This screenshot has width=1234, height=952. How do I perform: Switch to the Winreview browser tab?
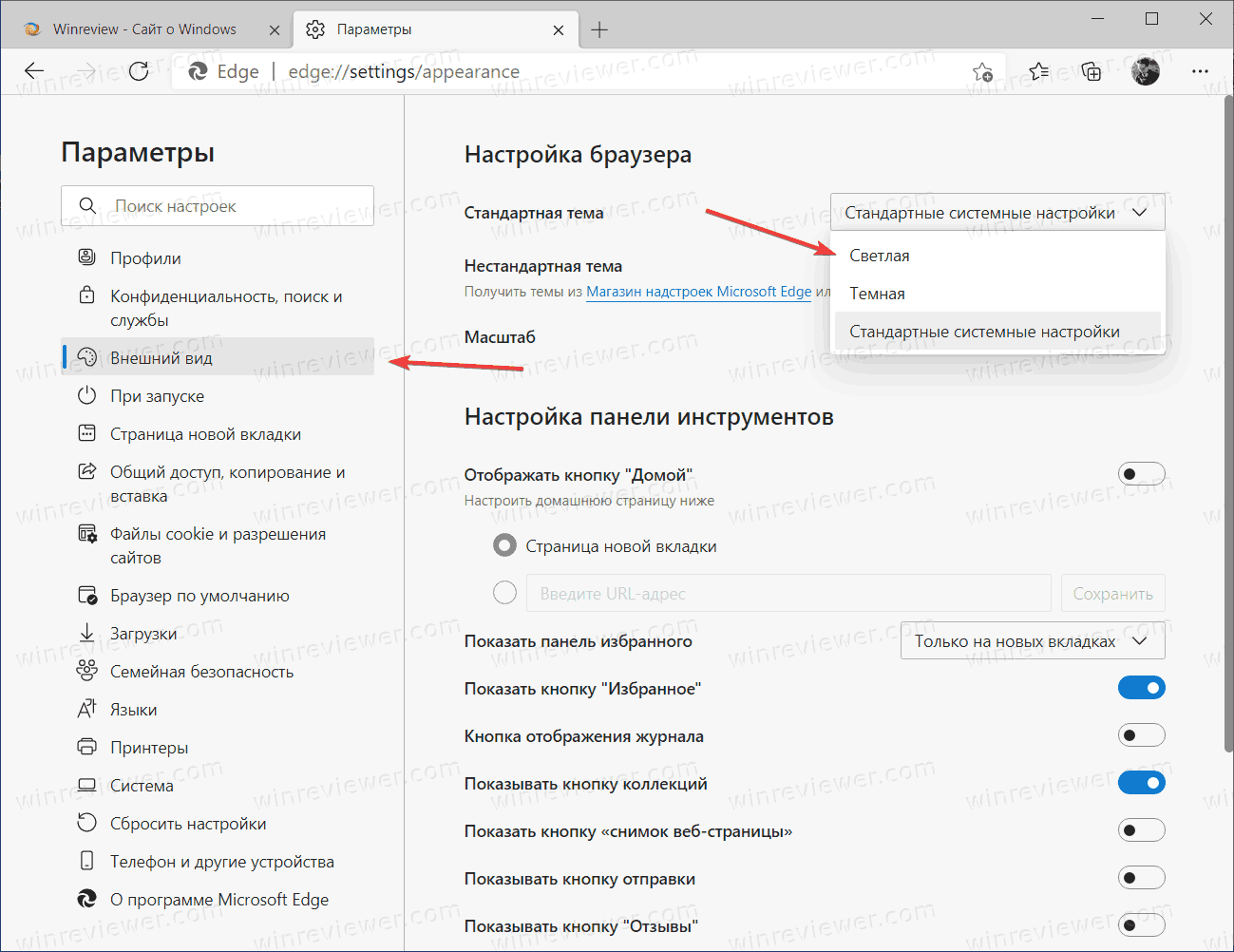point(144,29)
